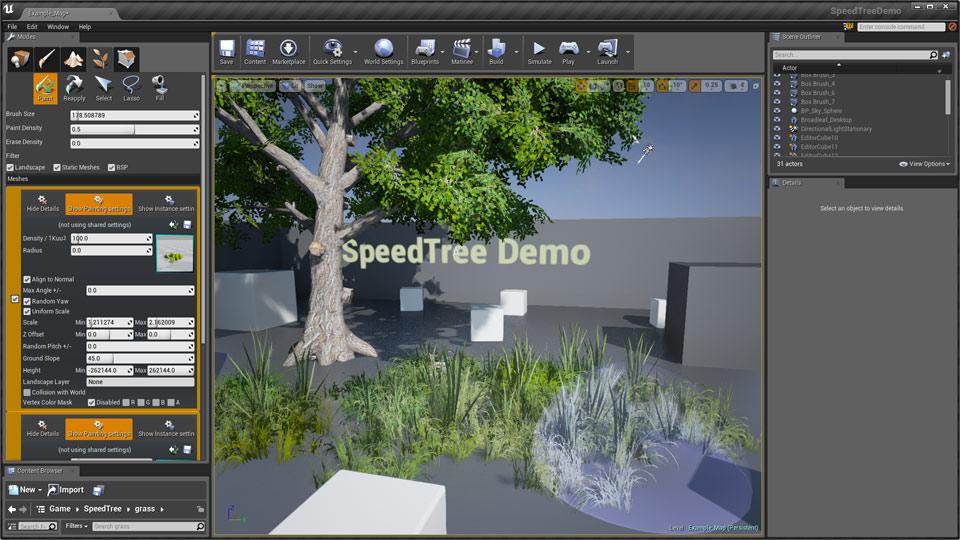Toggle Align to Normal checkbox

26,279
